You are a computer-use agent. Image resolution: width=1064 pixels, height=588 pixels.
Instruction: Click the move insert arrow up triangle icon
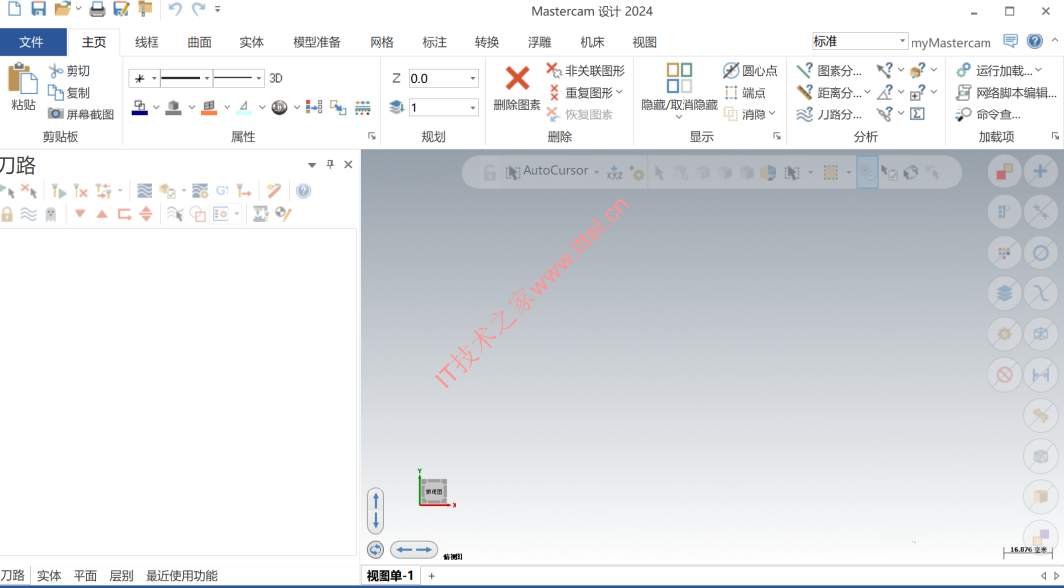pyautogui.click(x=102, y=214)
